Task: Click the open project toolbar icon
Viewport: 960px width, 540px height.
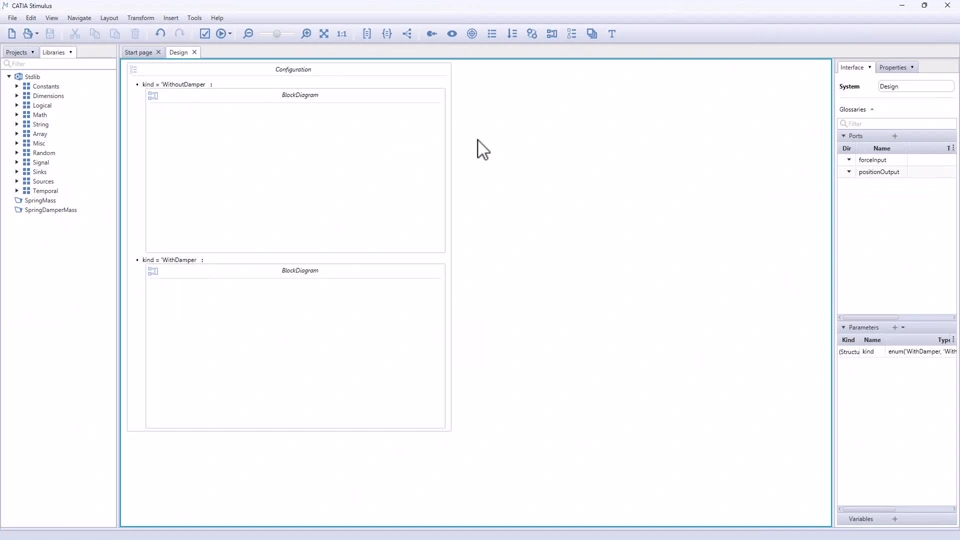Action: pos(28,34)
